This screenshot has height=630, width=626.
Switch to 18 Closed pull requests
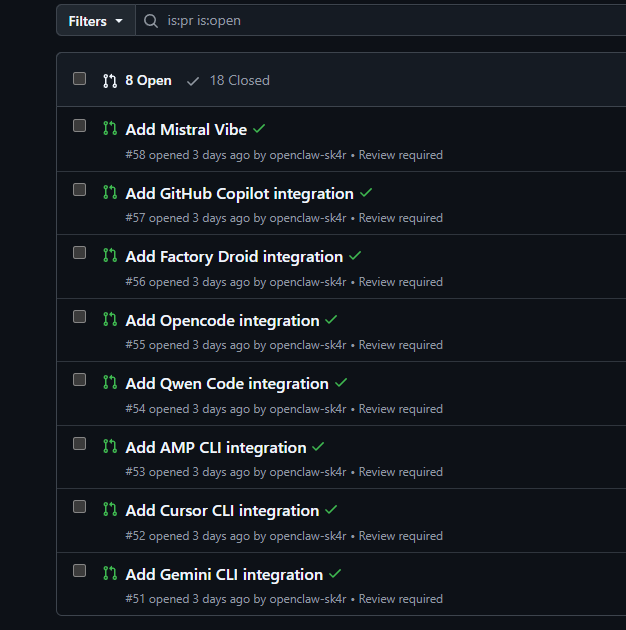(239, 80)
